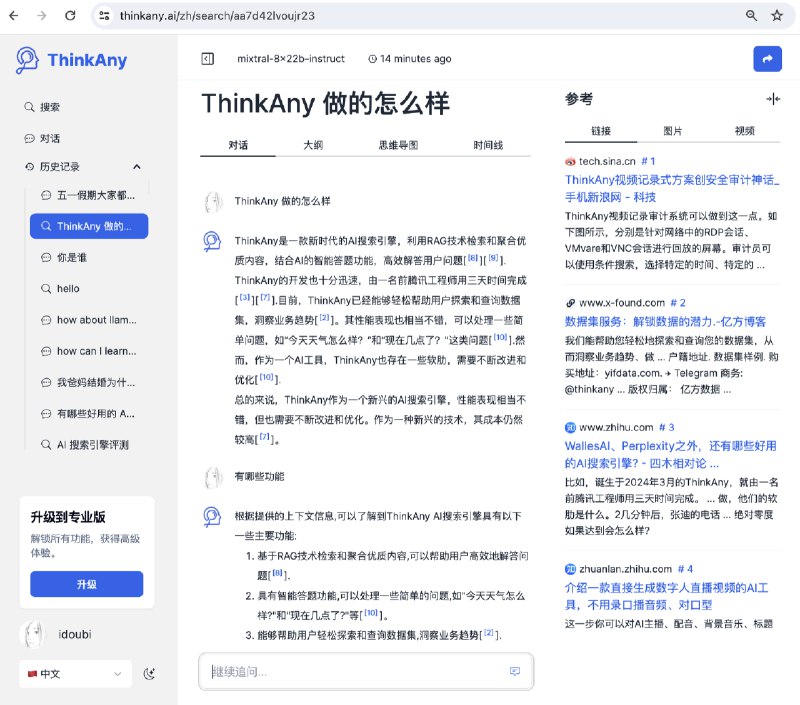Open the 中文 language dropdown
This screenshot has width=800, height=705.
click(x=76, y=674)
